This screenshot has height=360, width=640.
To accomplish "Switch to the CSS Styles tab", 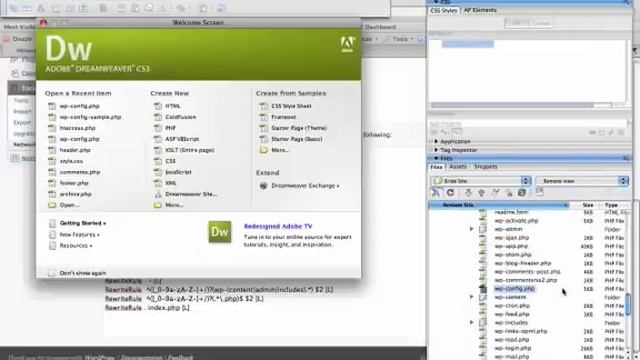I will (444, 11).
